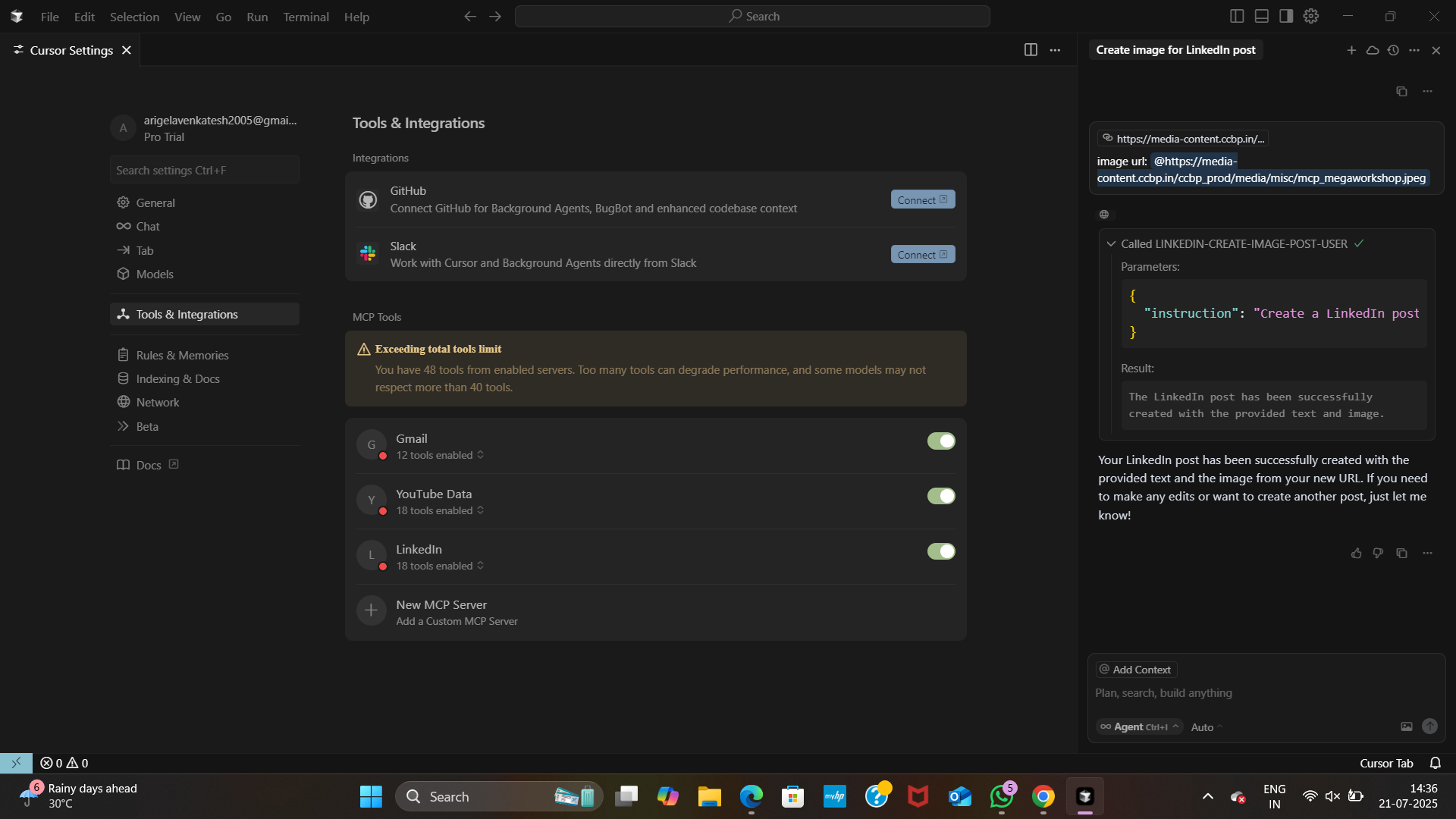1456x819 pixels.
Task: Click the title bar Search box
Action: (x=752, y=16)
